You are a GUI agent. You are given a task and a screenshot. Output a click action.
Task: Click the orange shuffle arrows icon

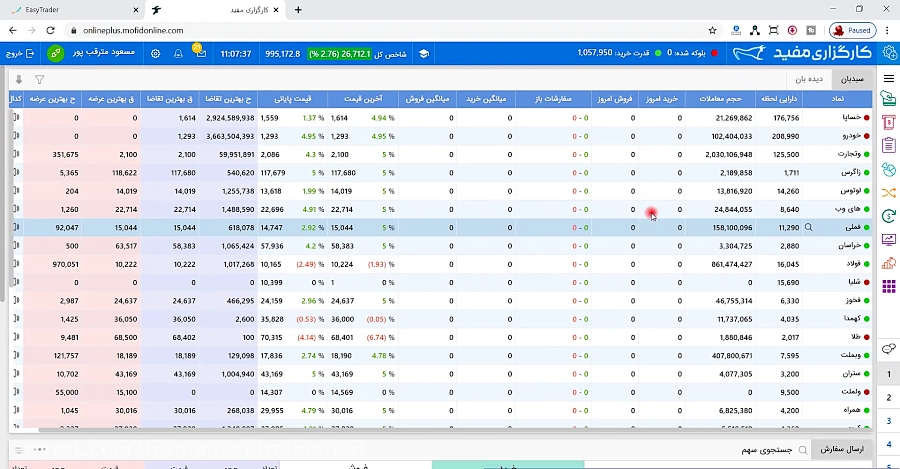(x=889, y=193)
